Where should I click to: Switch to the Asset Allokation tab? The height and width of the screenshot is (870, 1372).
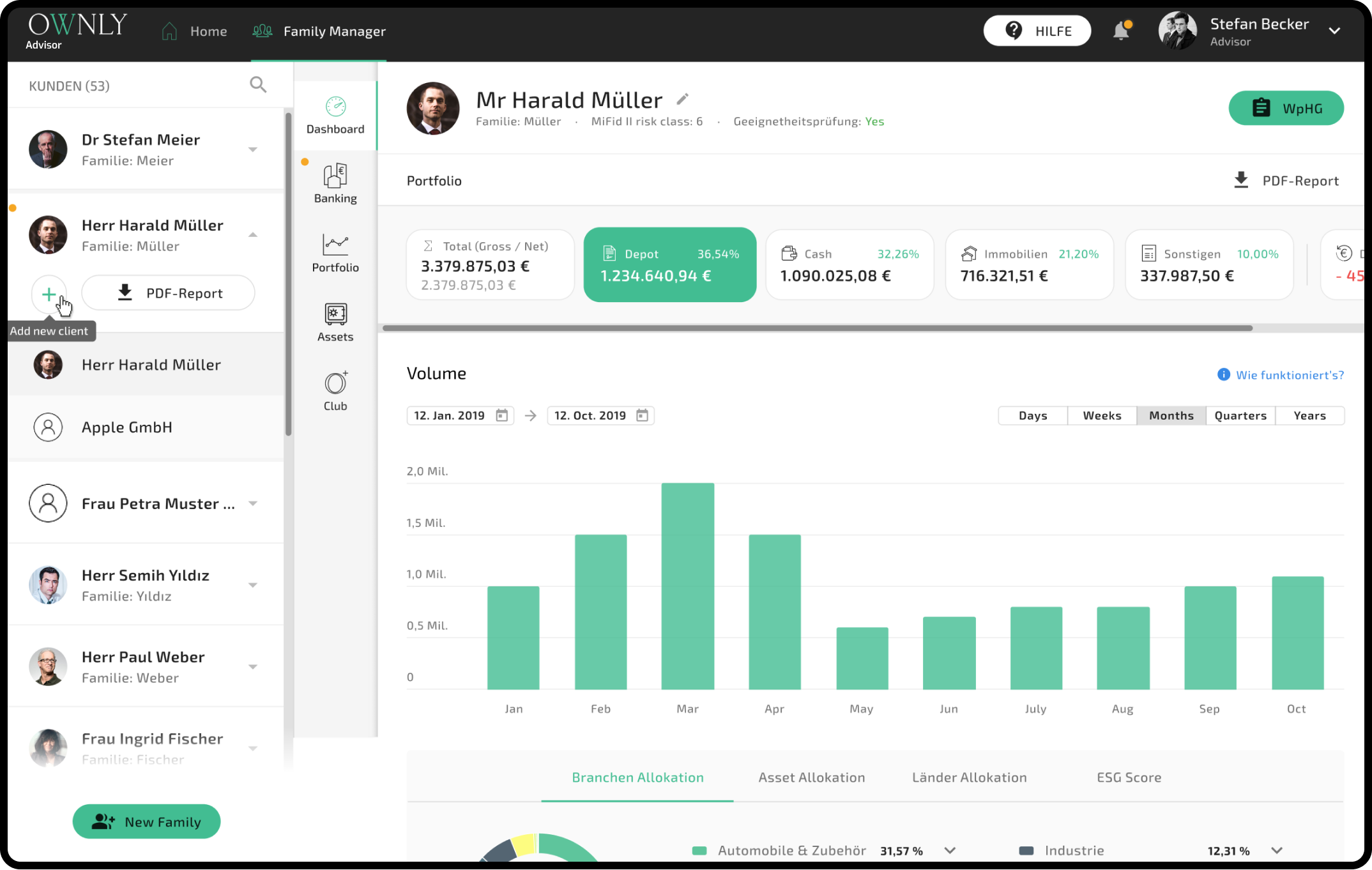[x=811, y=777]
